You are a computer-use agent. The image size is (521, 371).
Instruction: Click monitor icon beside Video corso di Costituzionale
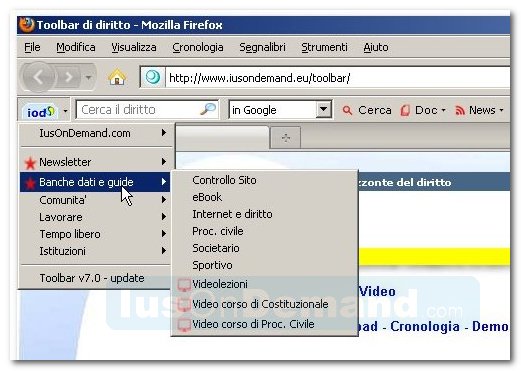pyautogui.click(x=184, y=305)
